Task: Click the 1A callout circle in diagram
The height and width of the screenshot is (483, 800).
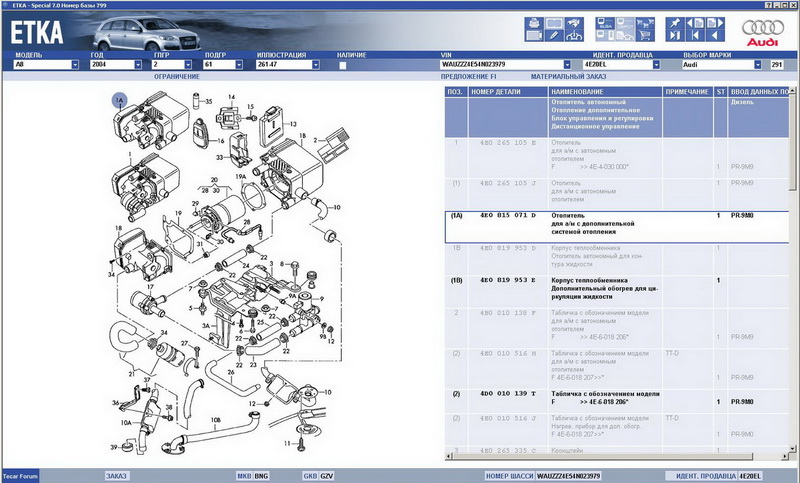Action: (120, 100)
